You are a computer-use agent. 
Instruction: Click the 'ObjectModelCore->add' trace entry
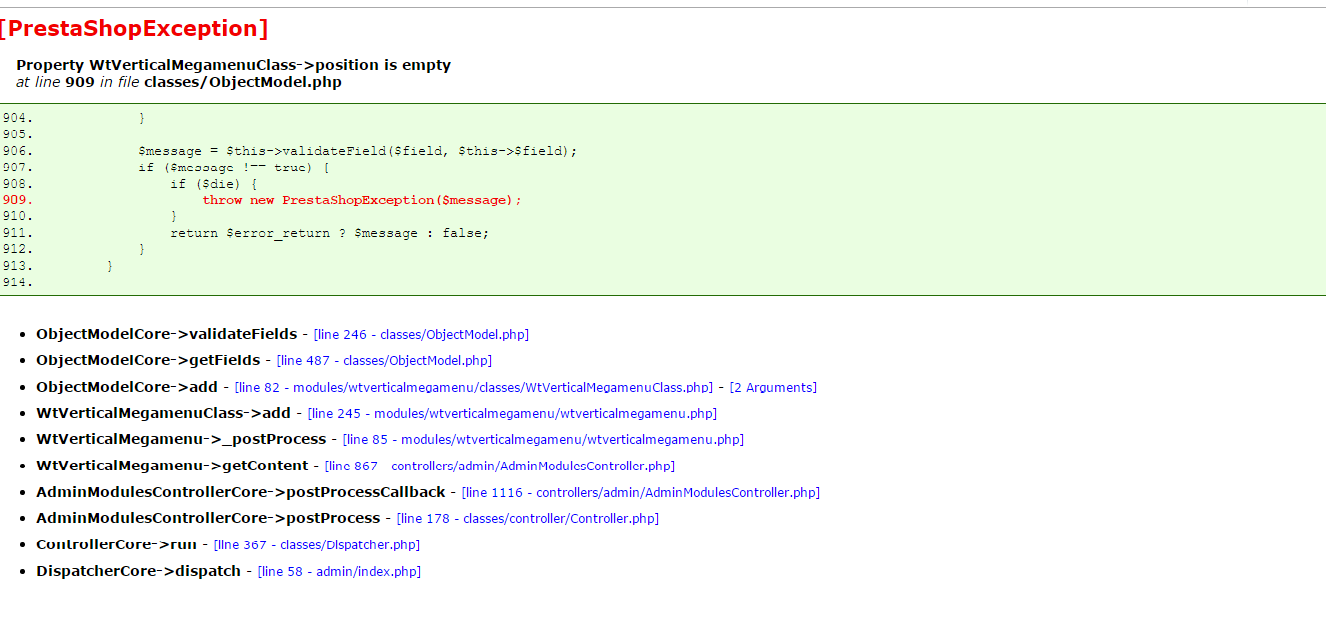[x=127, y=387]
